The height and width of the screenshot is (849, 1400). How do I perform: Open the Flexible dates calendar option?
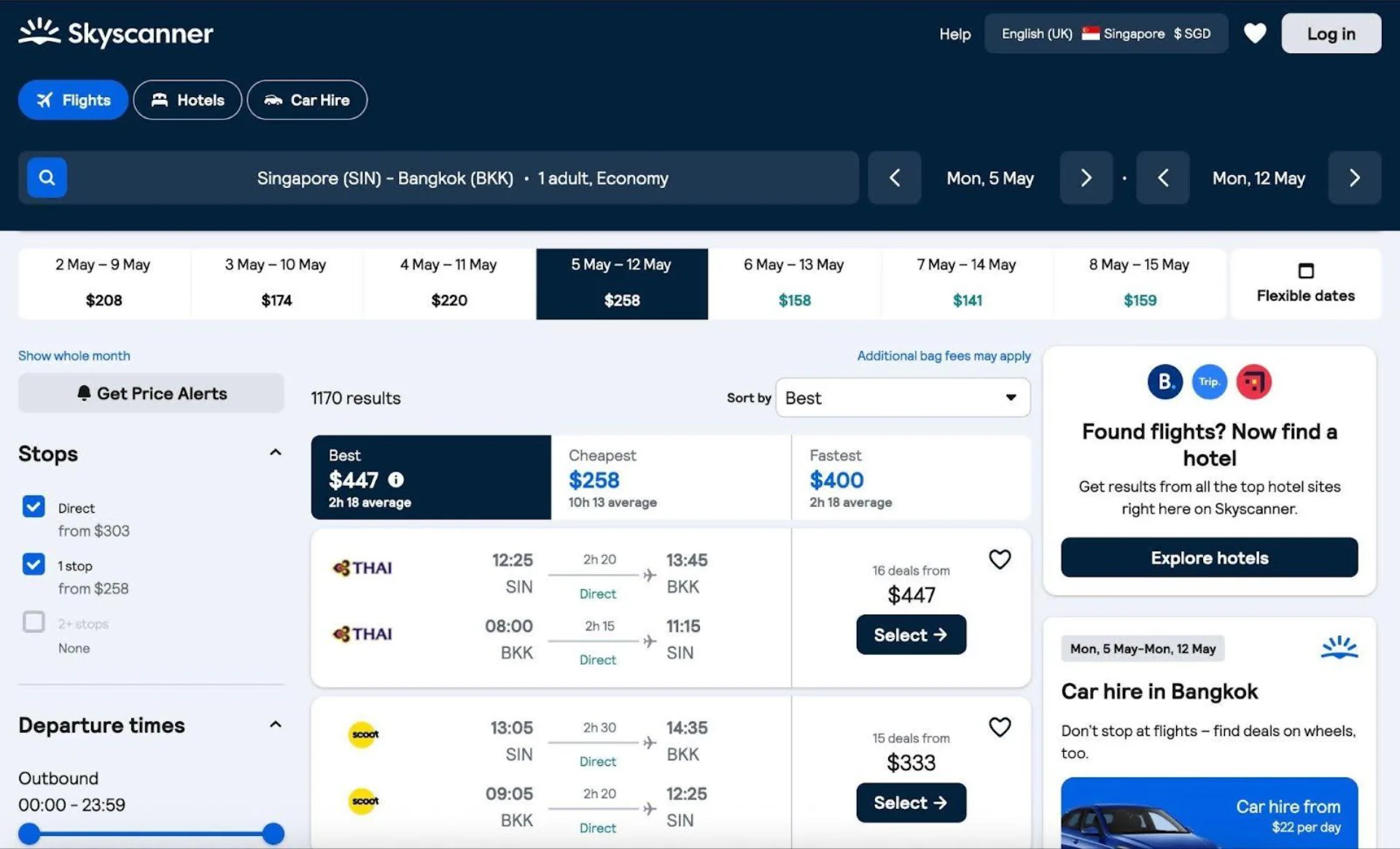pos(1305,284)
